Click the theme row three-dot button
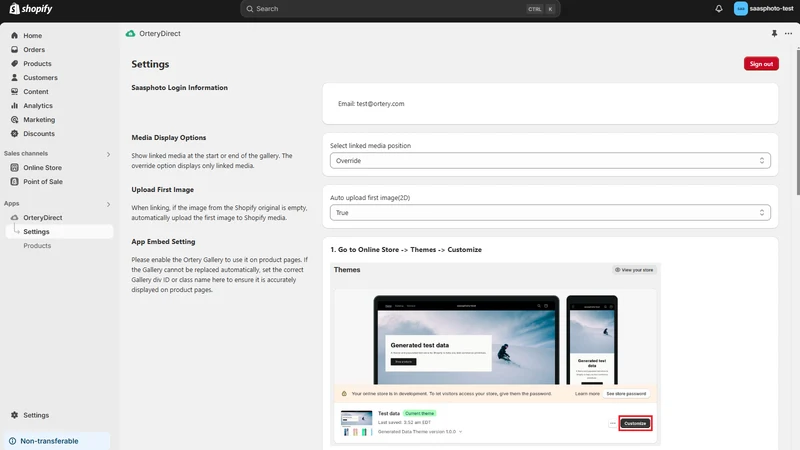The height and width of the screenshot is (450, 800). point(612,423)
